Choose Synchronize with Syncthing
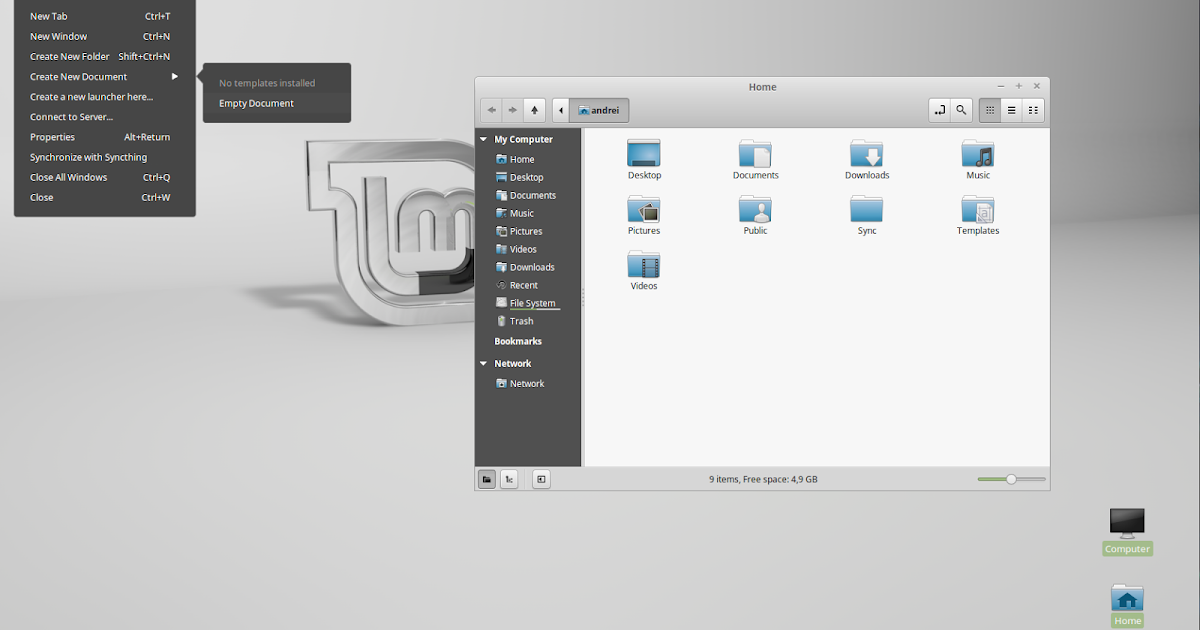1200x630 pixels. tap(104, 157)
